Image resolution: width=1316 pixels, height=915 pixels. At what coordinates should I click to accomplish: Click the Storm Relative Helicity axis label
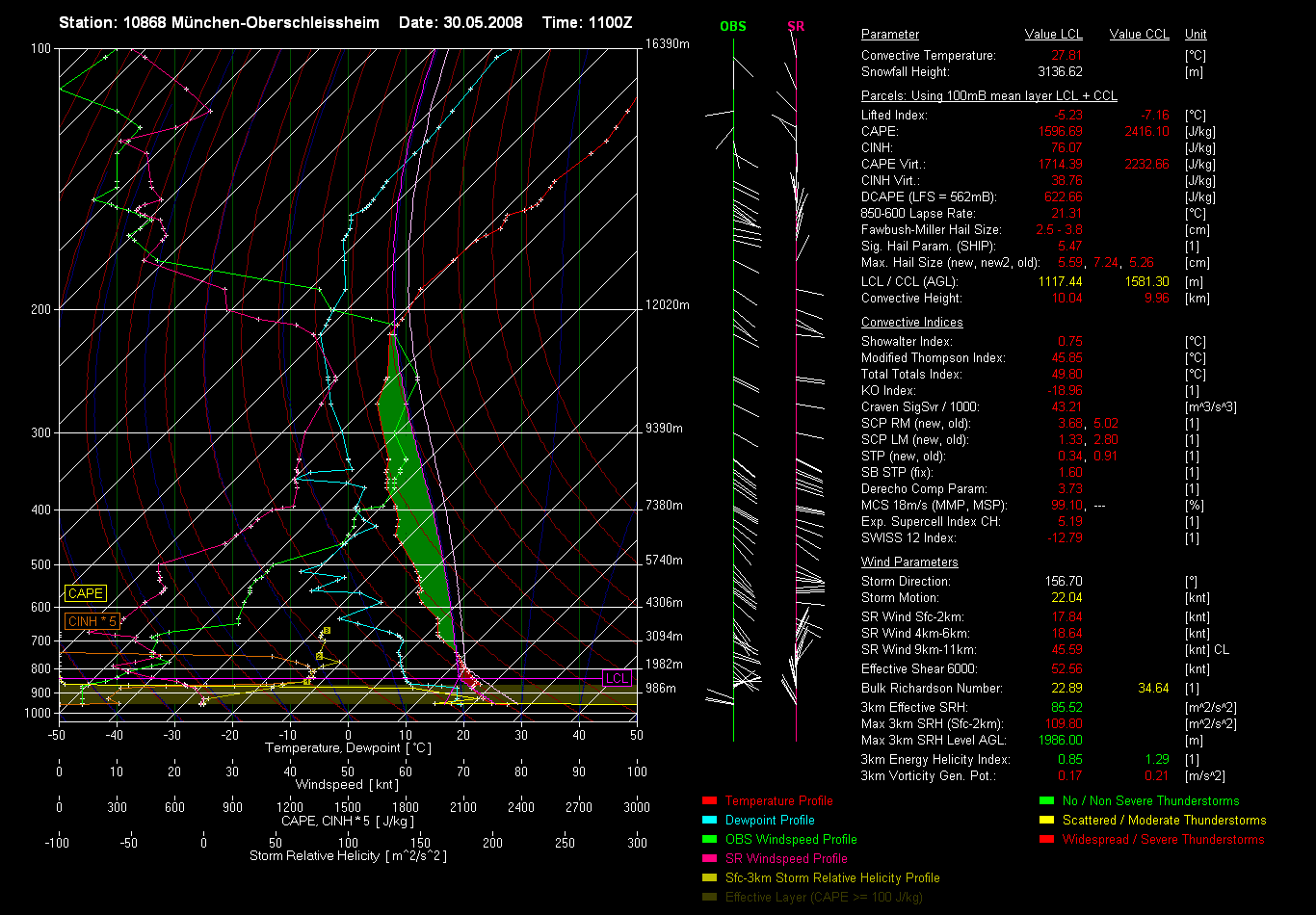[348, 856]
